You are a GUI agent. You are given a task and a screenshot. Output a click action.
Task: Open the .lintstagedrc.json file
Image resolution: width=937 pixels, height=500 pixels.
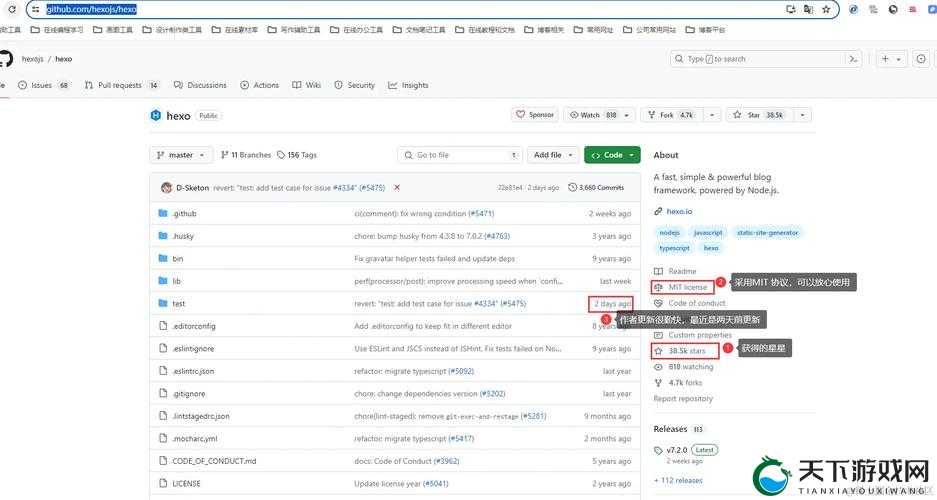(x=201, y=416)
